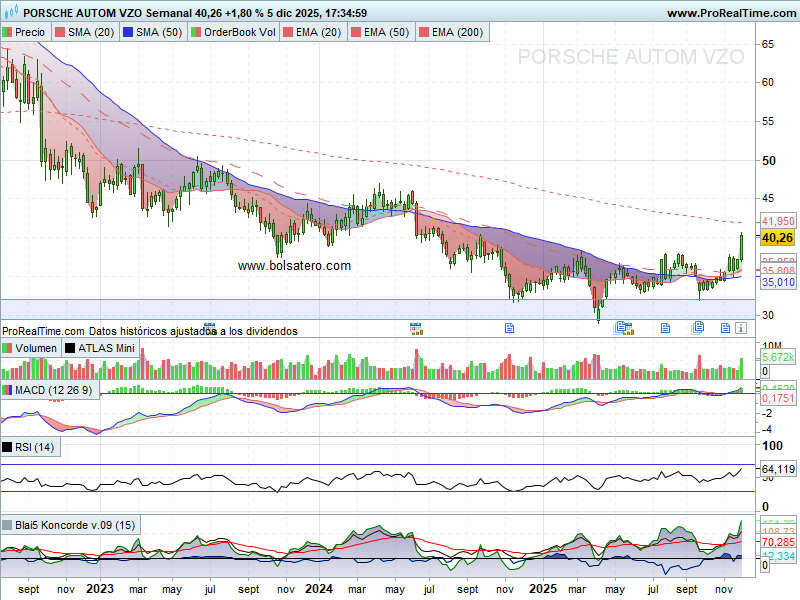800x600 pixels.
Task: Open the single document icon between the stacked-document icons
Action: [665, 328]
